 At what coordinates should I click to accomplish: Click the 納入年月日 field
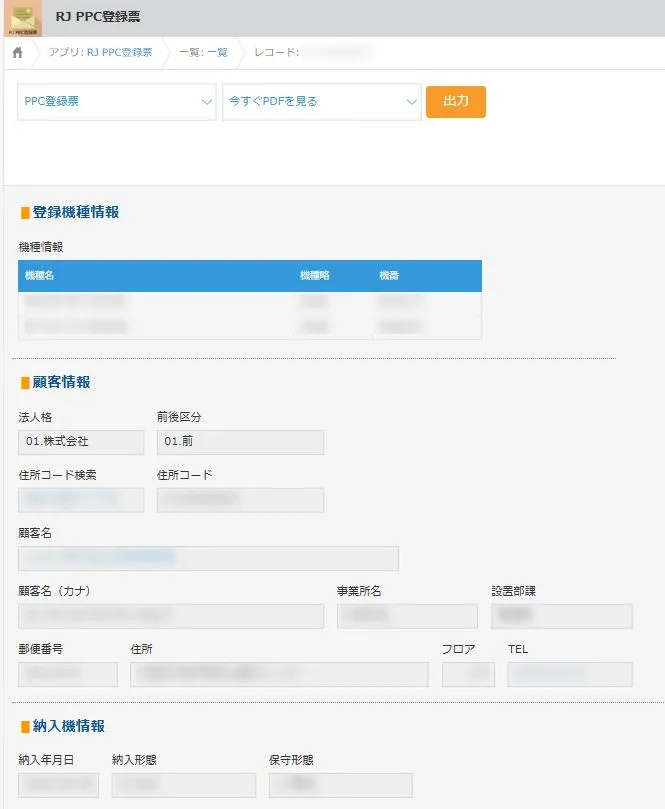pos(58,785)
